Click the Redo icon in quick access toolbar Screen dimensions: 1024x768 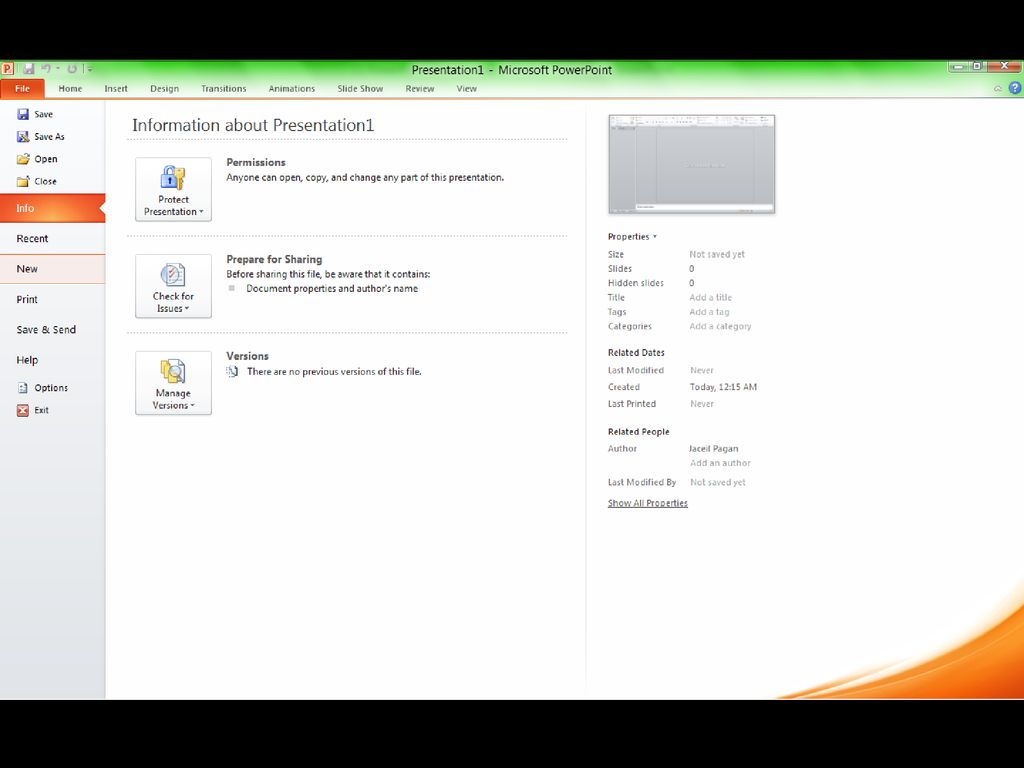coord(72,69)
